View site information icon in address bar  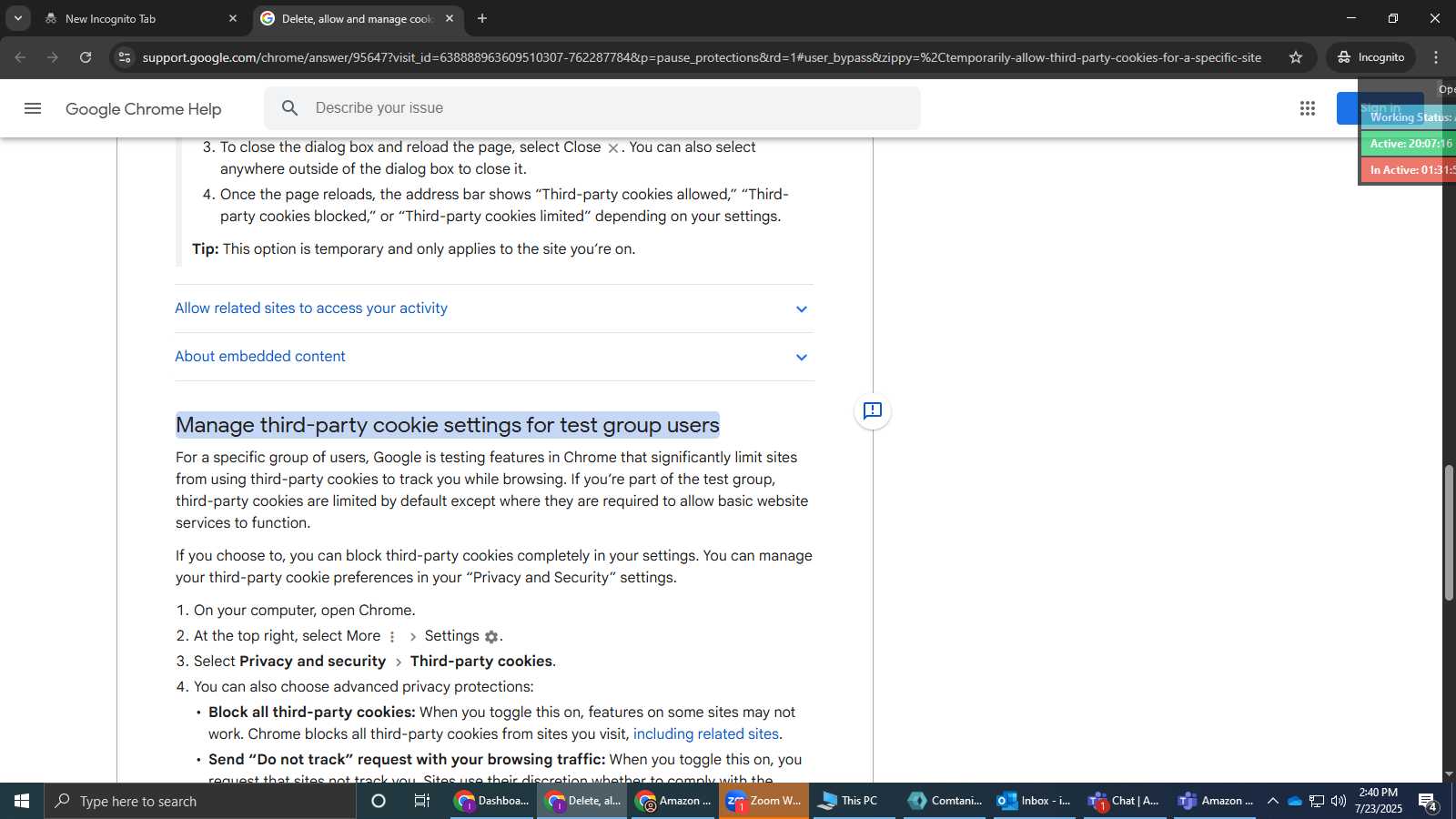tap(125, 57)
